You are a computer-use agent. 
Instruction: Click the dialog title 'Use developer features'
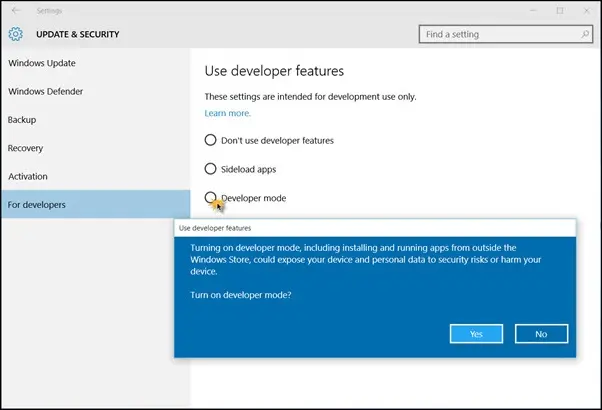pyautogui.click(x=215, y=228)
